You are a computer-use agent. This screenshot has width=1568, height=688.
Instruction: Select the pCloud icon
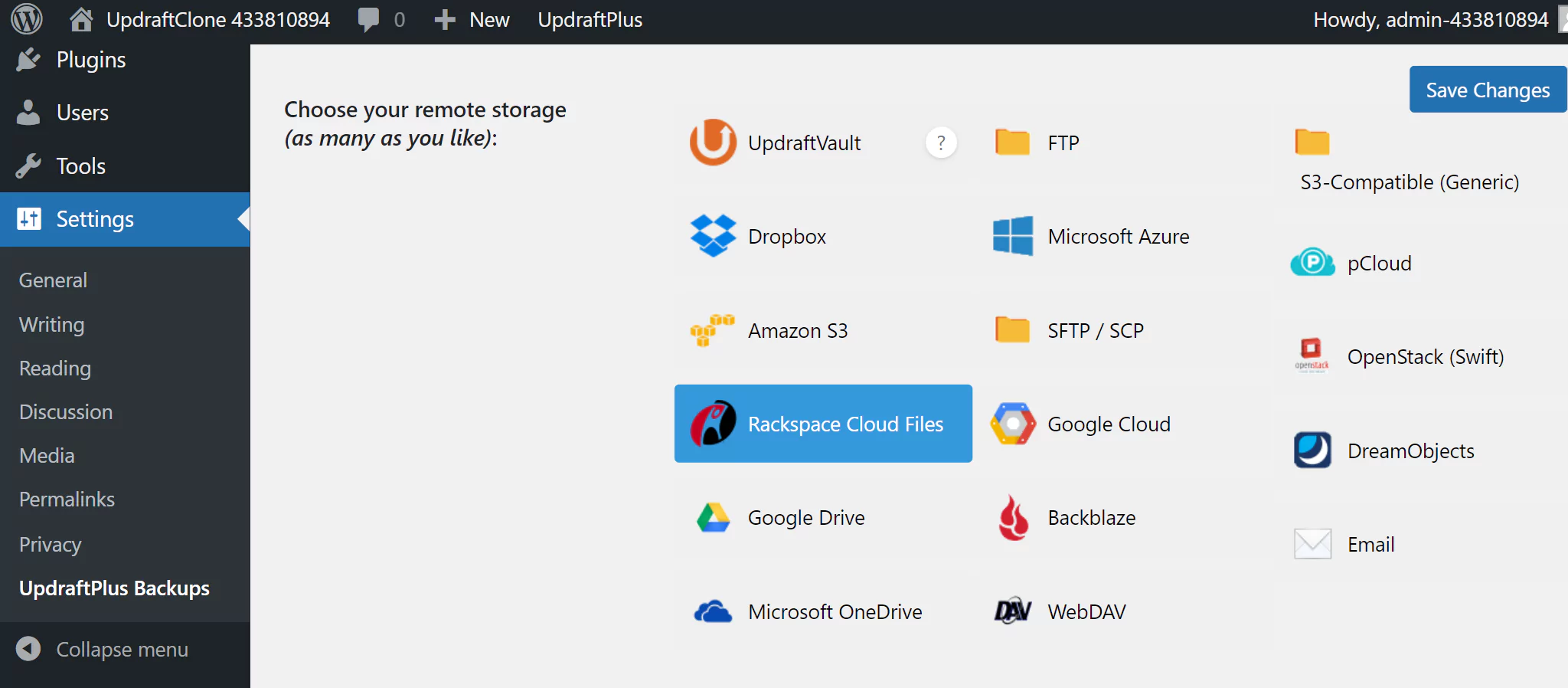1312,263
